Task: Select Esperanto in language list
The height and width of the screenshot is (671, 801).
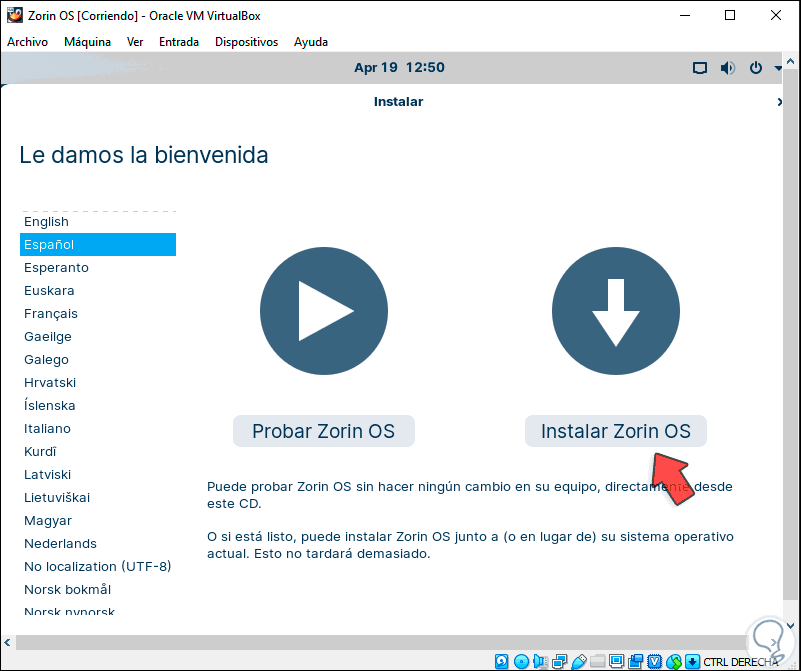Action: tap(98, 268)
